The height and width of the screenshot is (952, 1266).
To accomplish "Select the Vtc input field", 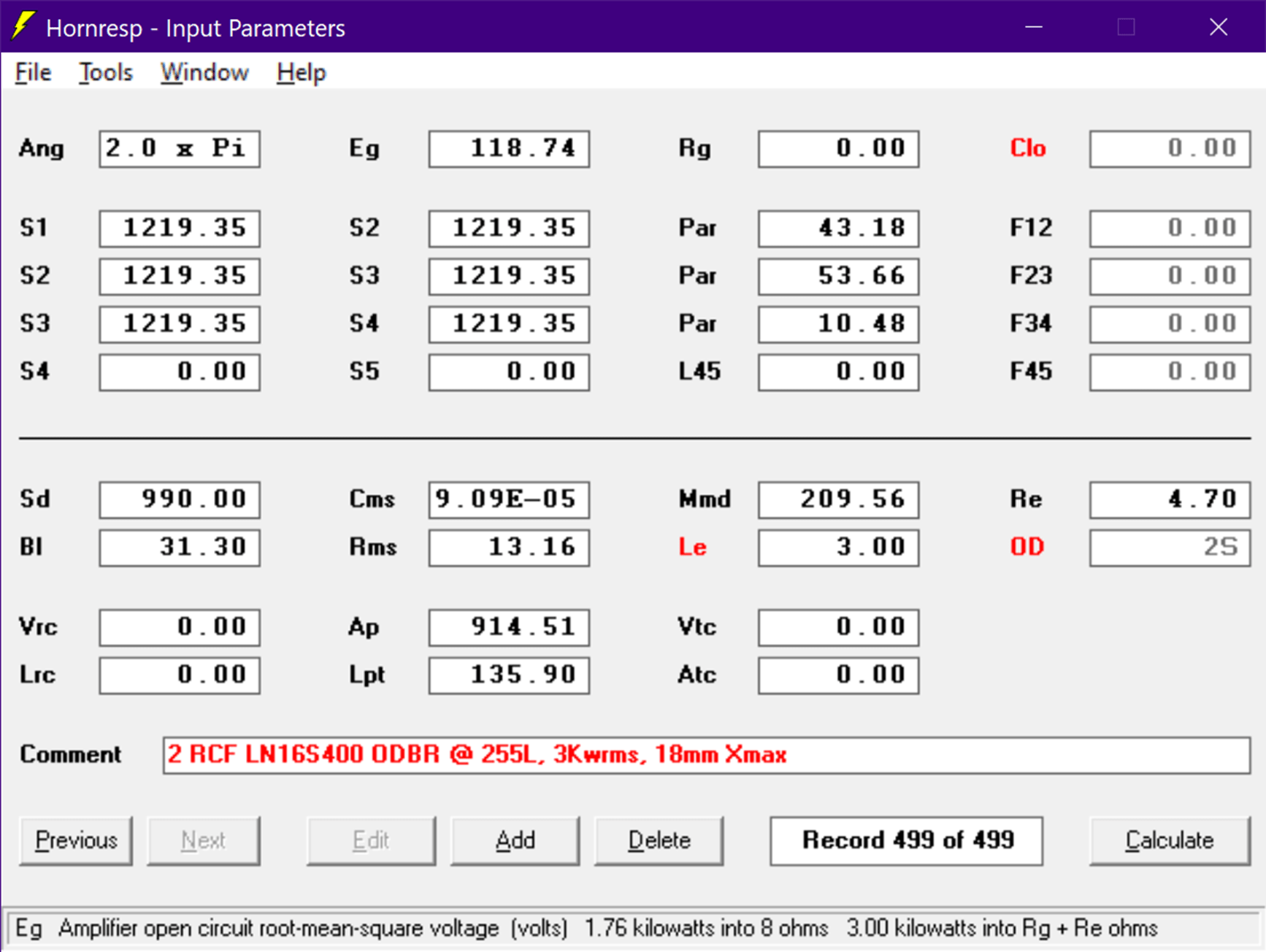I will [838, 628].
